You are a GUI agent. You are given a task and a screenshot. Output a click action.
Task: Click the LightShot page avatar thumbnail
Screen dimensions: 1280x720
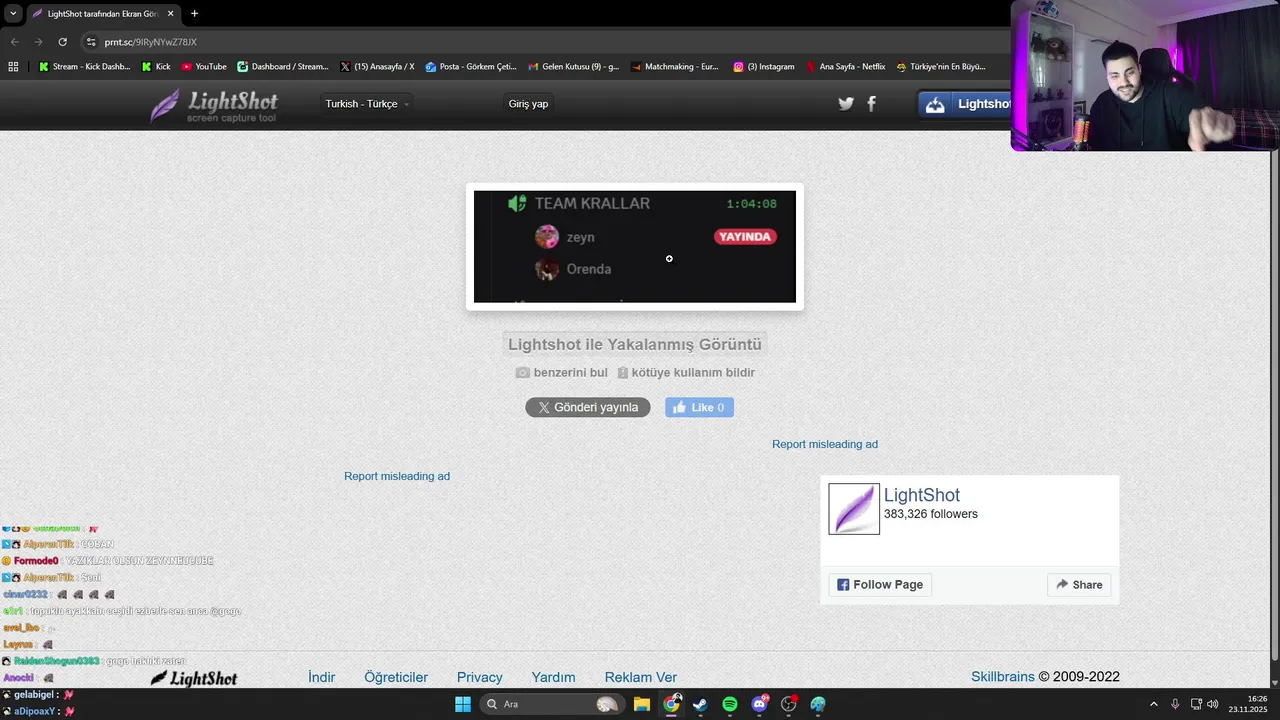pyautogui.click(x=854, y=509)
